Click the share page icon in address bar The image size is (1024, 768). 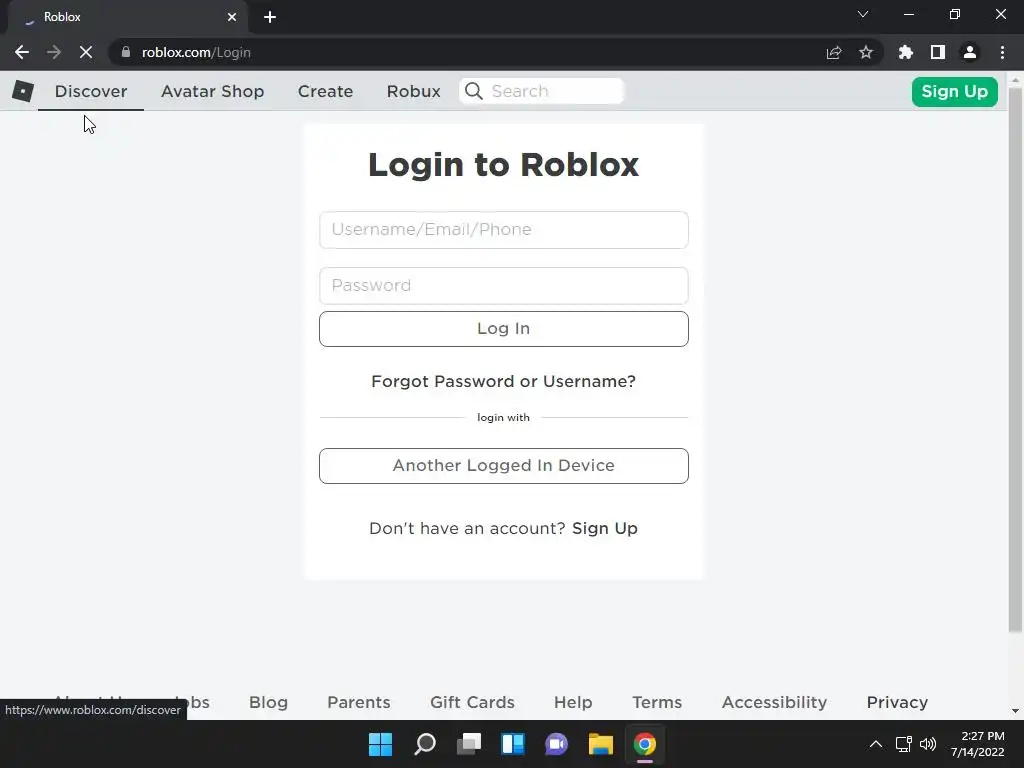coord(834,52)
